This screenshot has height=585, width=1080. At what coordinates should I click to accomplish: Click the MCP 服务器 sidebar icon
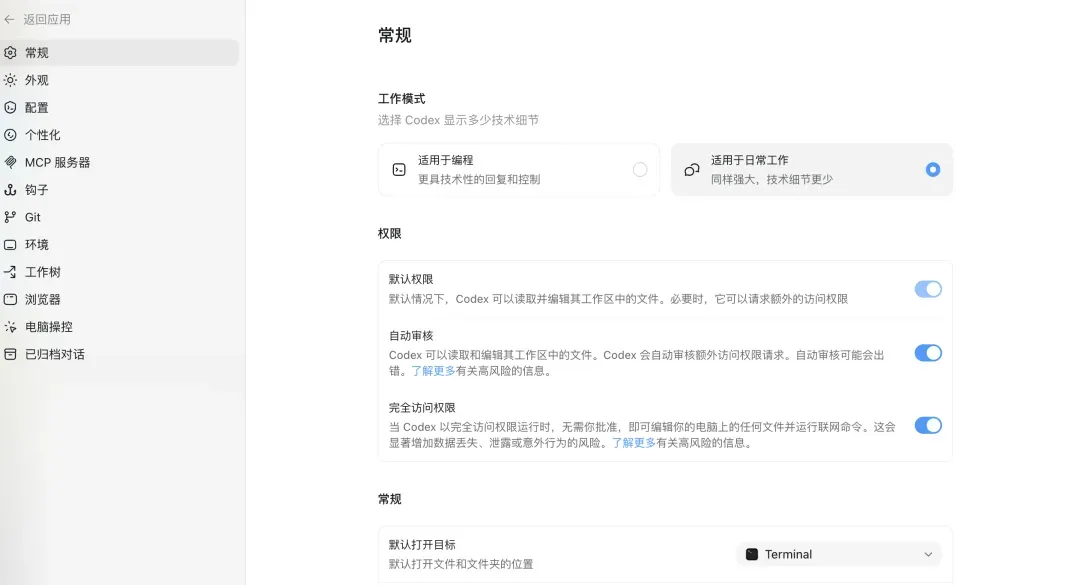(10, 163)
